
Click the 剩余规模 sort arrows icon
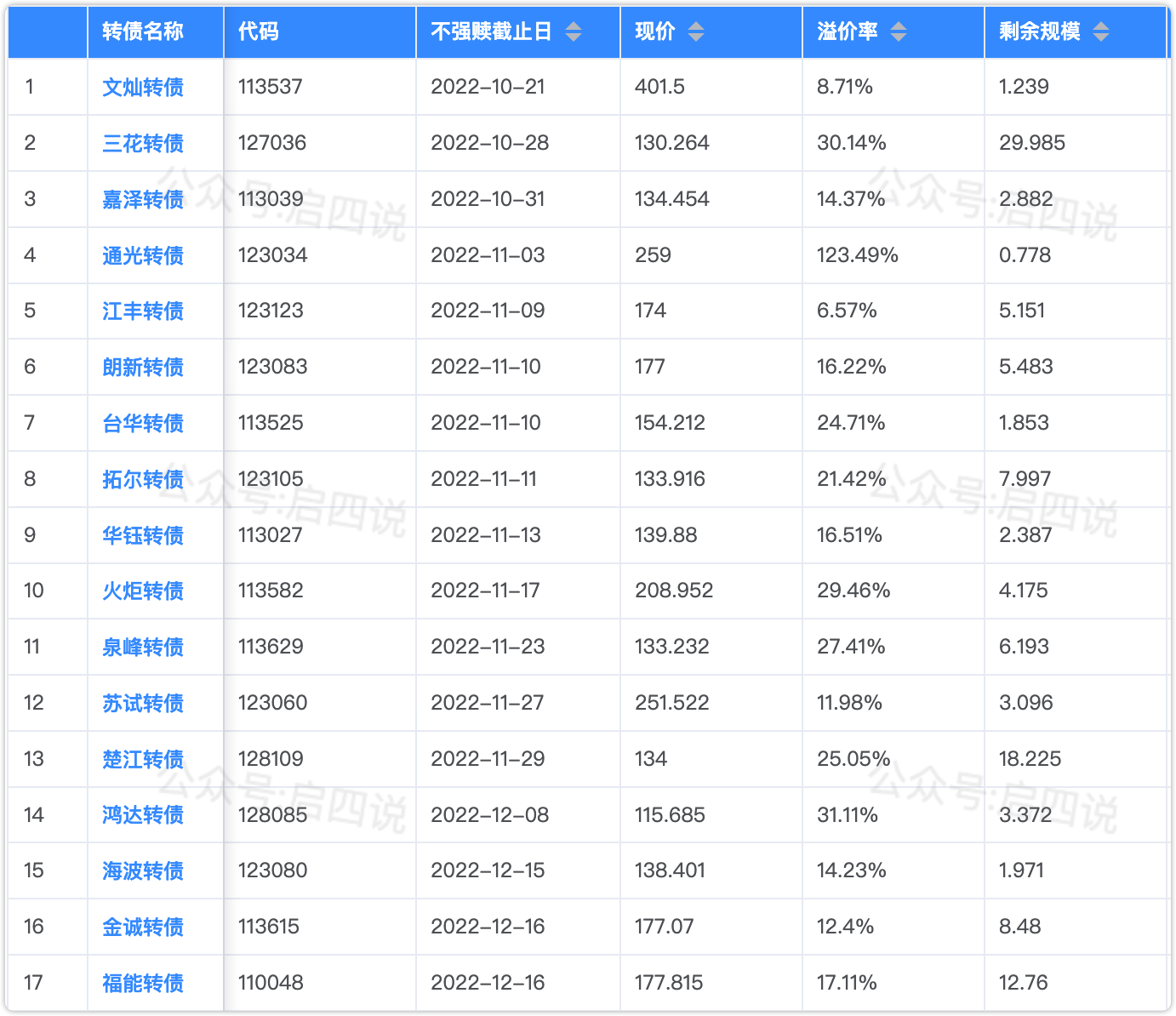click(1101, 32)
